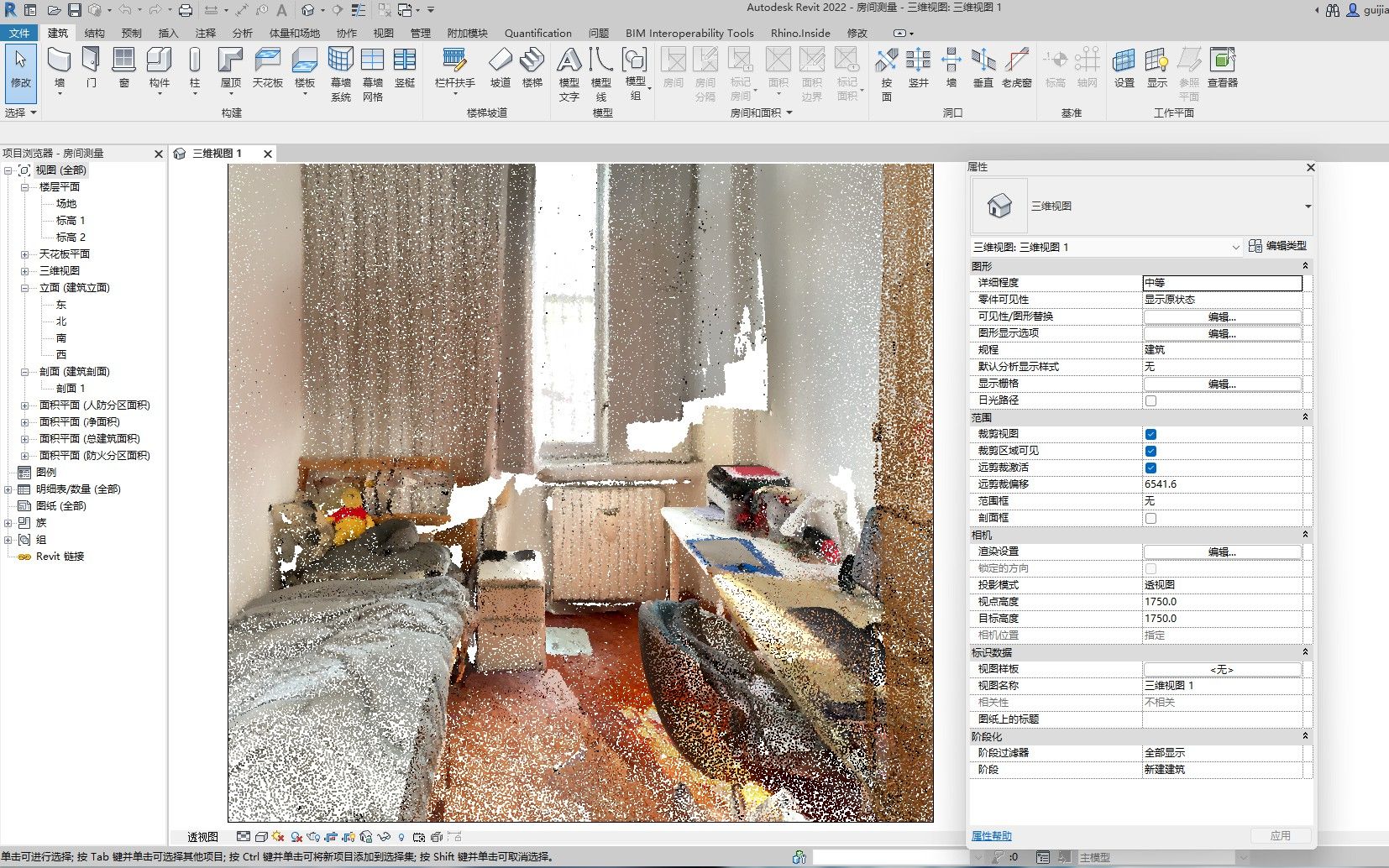Click in the 详细程度 value field showing 中等
This screenshot has width=1389, height=868.
pos(1222,283)
